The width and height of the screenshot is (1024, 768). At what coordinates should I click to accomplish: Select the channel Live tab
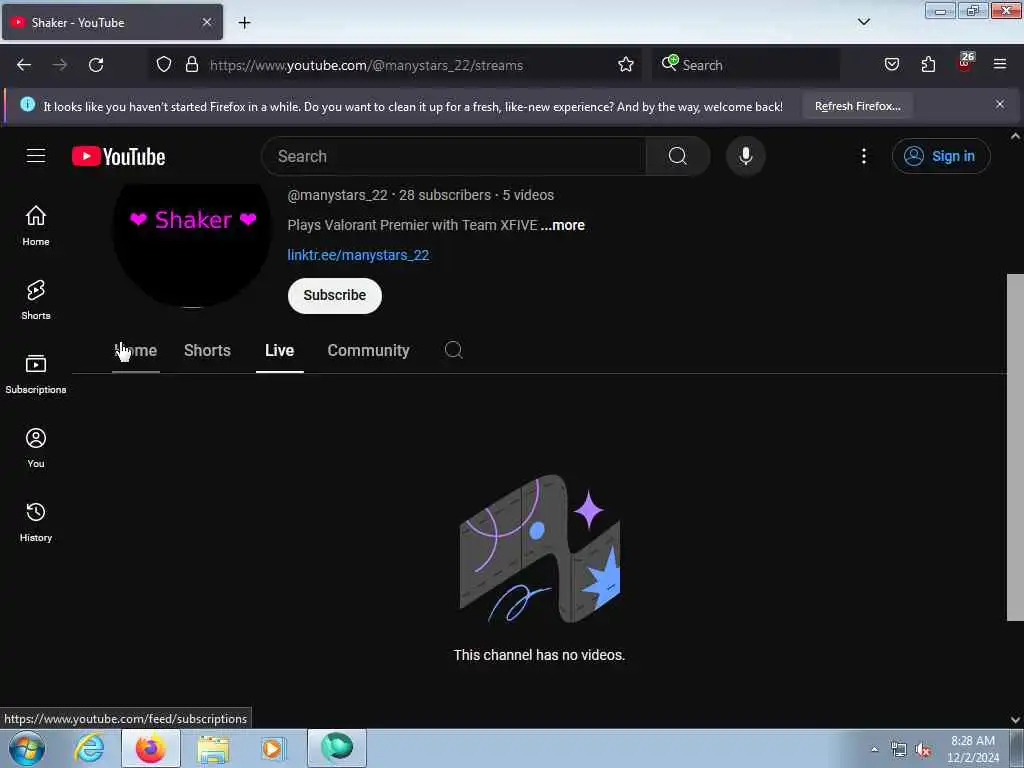280,351
